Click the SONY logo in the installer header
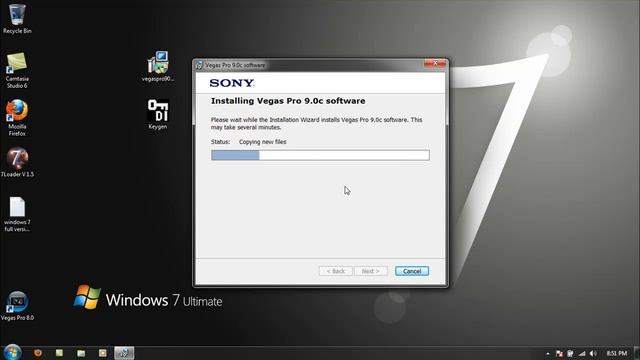 (232, 83)
